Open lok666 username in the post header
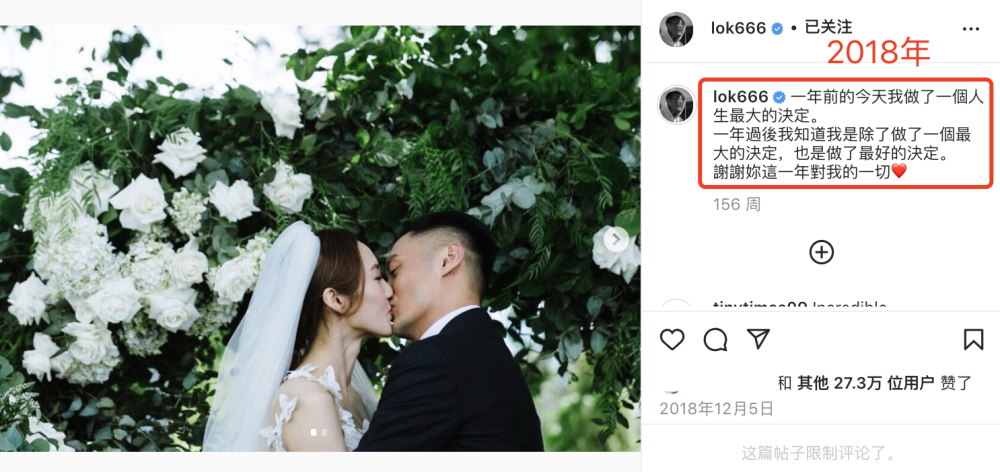Viewport: 1000px width, 472px height. [738, 28]
